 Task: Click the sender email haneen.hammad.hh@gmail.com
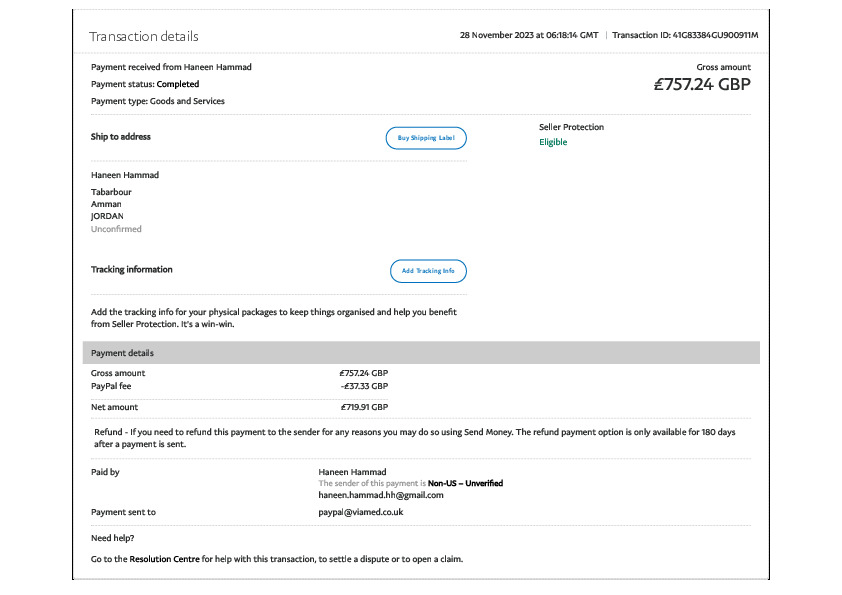(x=381, y=495)
